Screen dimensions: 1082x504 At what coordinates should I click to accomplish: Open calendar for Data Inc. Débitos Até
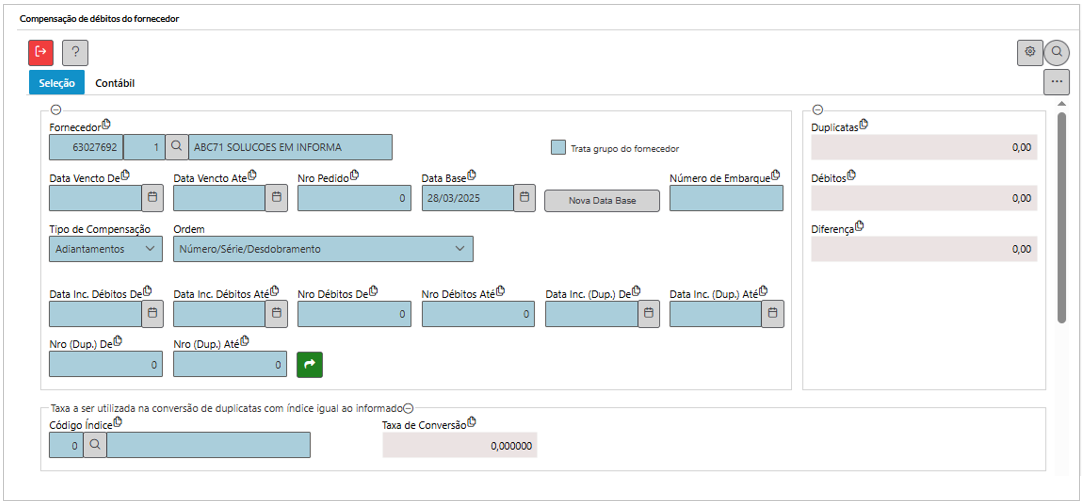277,314
